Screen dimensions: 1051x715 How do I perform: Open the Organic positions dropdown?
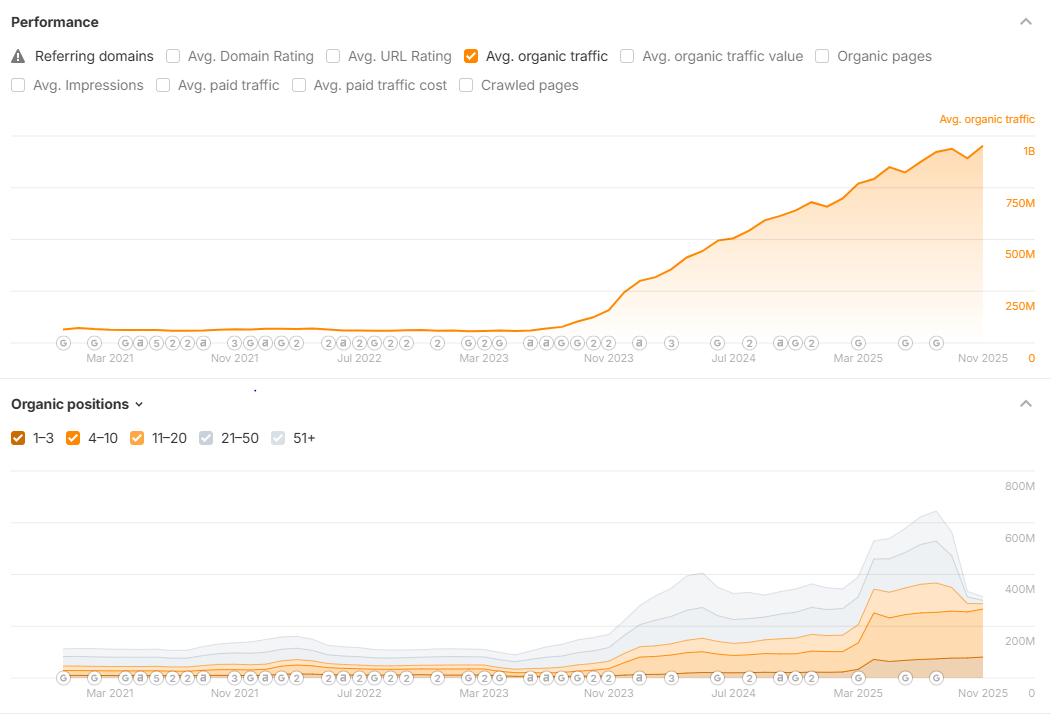click(77, 404)
